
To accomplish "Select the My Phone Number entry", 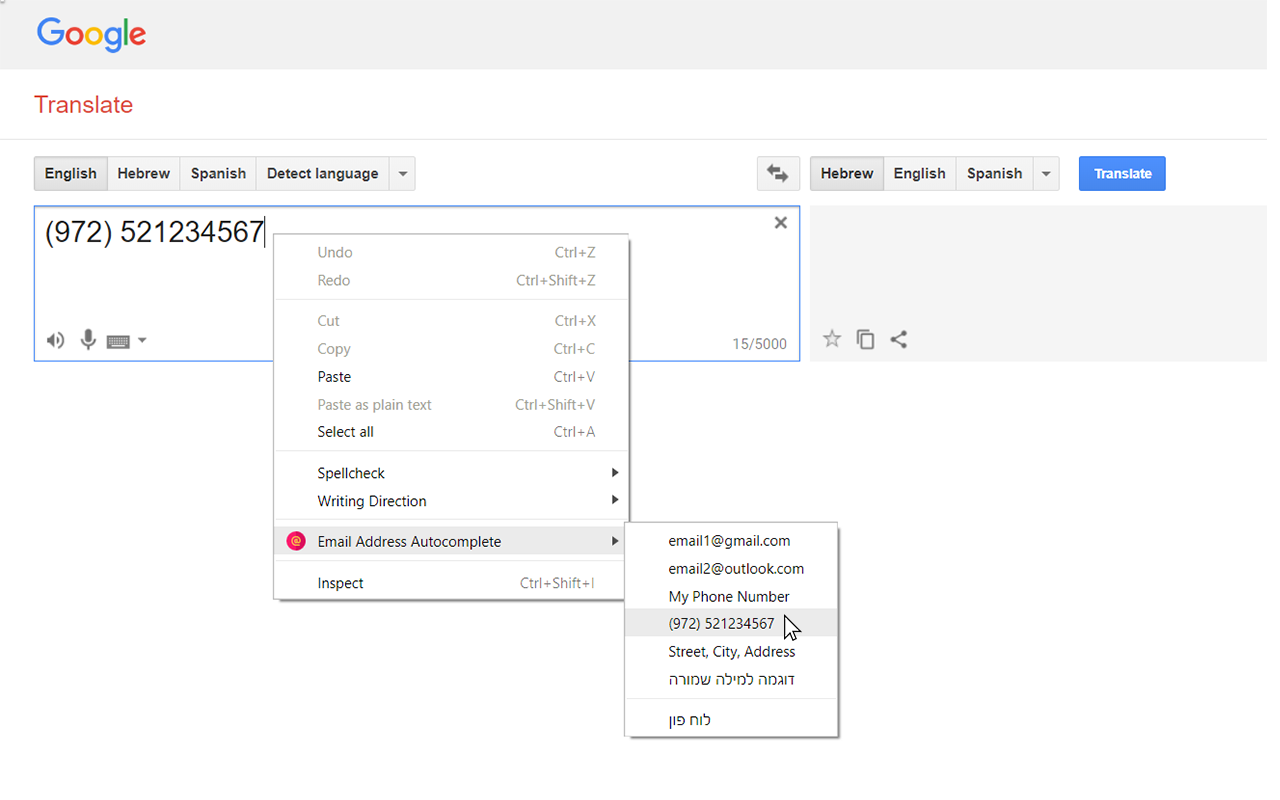I will pyautogui.click(x=731, y=596).
